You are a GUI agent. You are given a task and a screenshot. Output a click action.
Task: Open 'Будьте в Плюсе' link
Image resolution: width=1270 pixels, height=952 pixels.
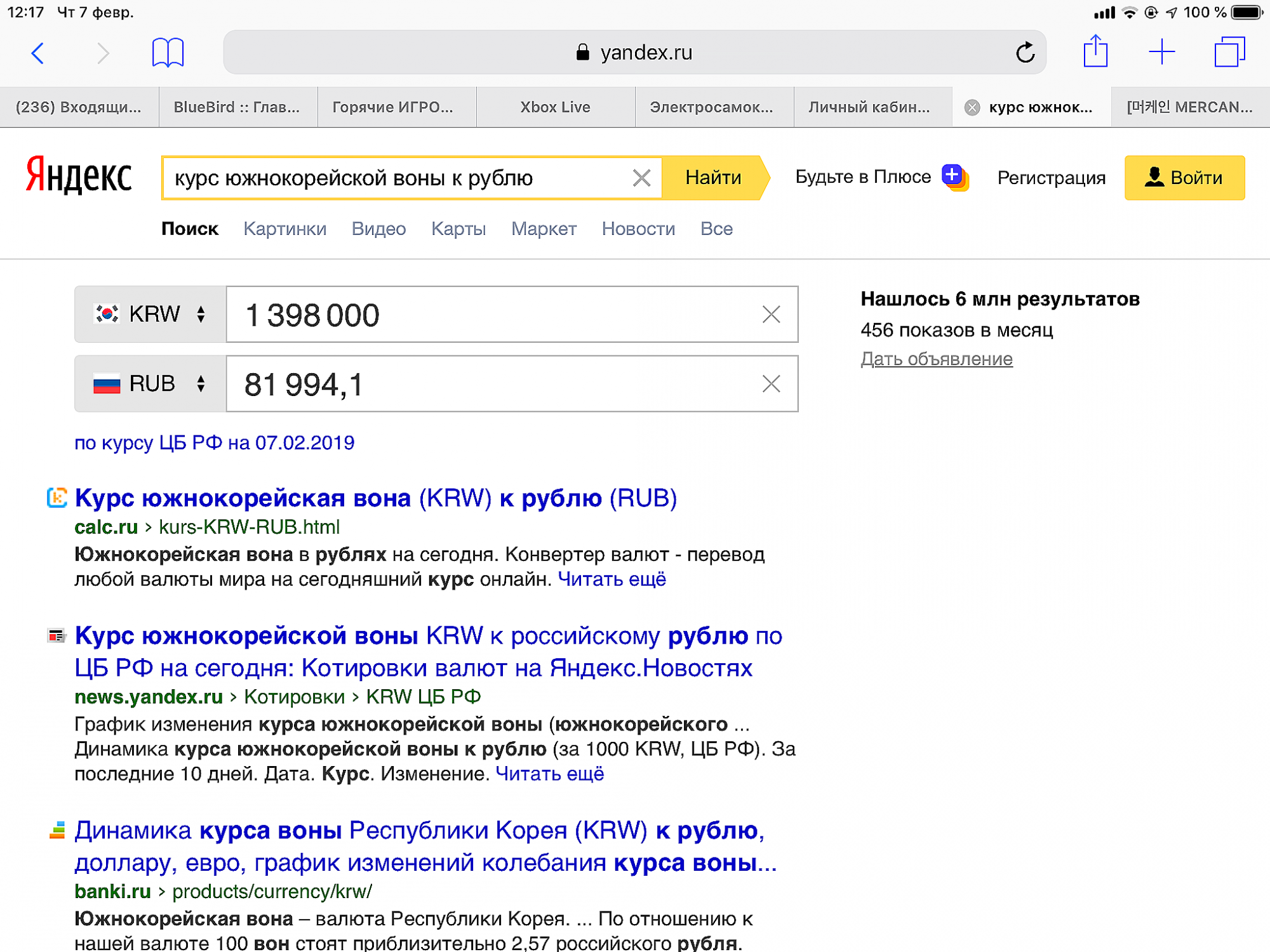pos(864,176)
